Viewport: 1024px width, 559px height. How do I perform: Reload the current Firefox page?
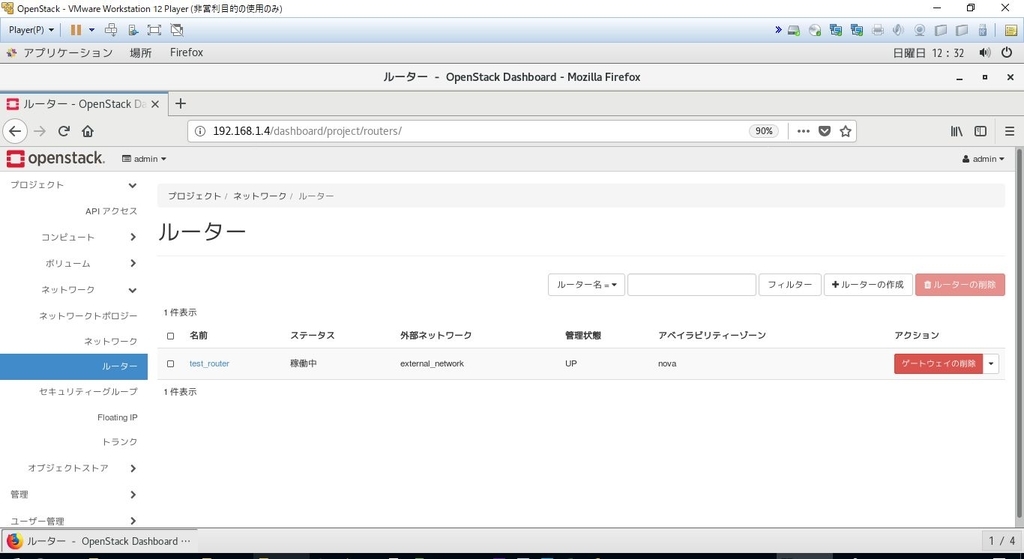coord(64,131)
